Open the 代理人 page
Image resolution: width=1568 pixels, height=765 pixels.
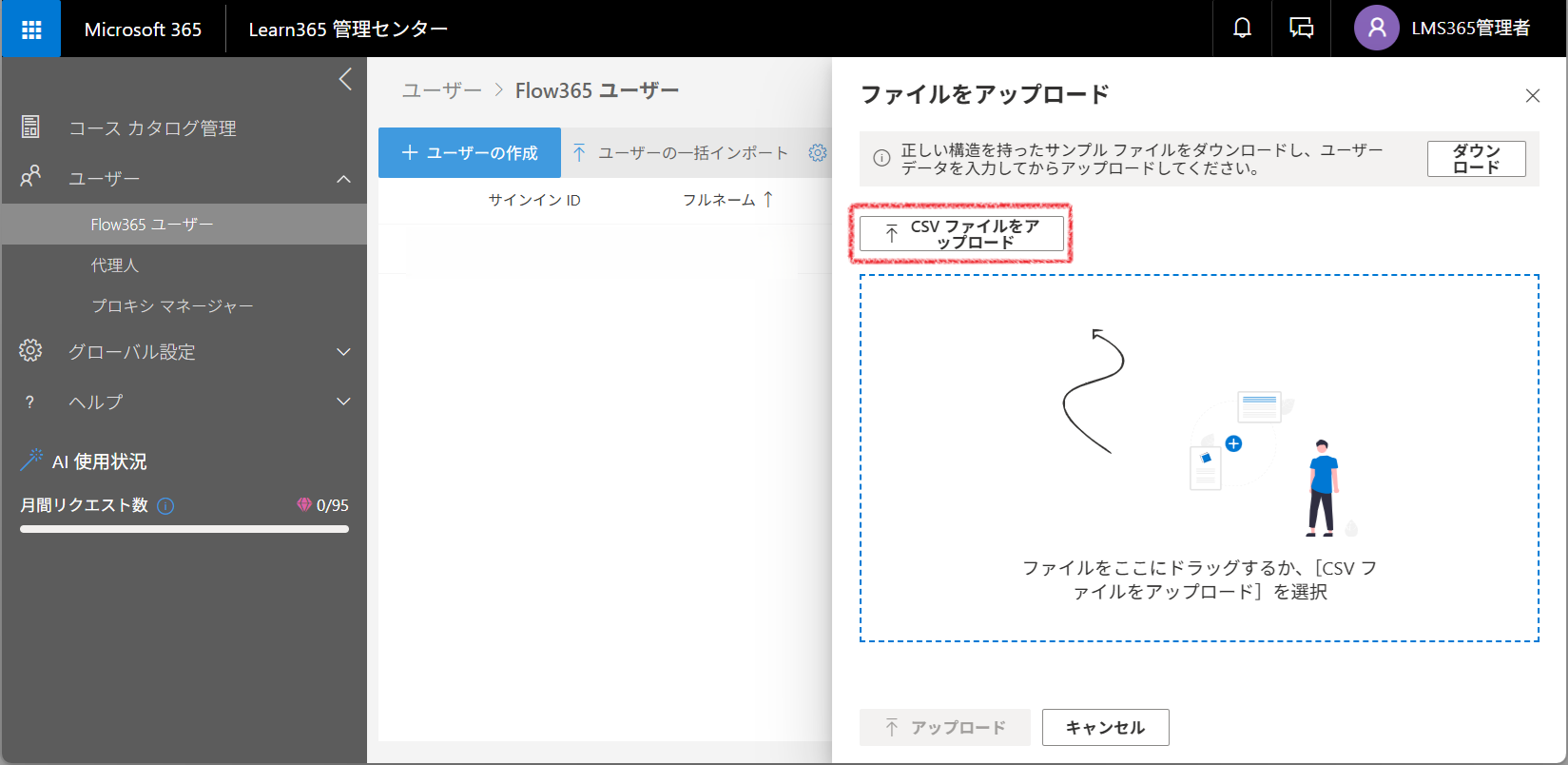[115, 265]
